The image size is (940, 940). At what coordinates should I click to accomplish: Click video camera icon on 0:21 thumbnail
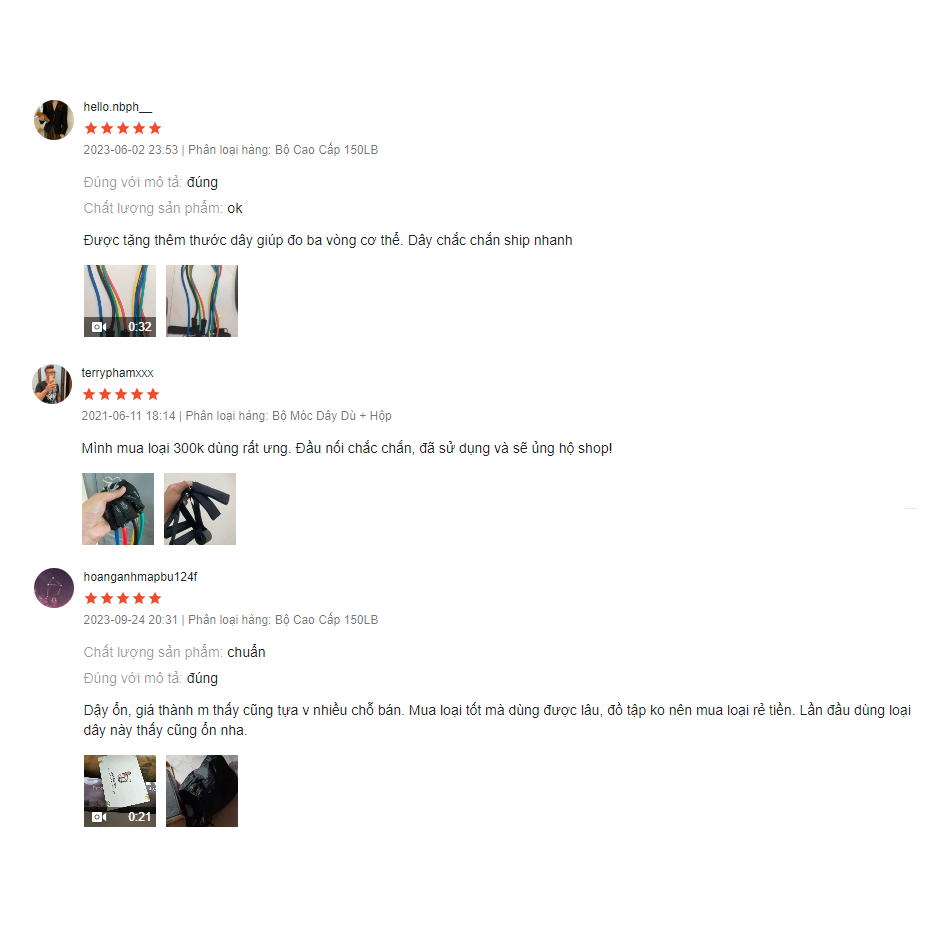99,817
